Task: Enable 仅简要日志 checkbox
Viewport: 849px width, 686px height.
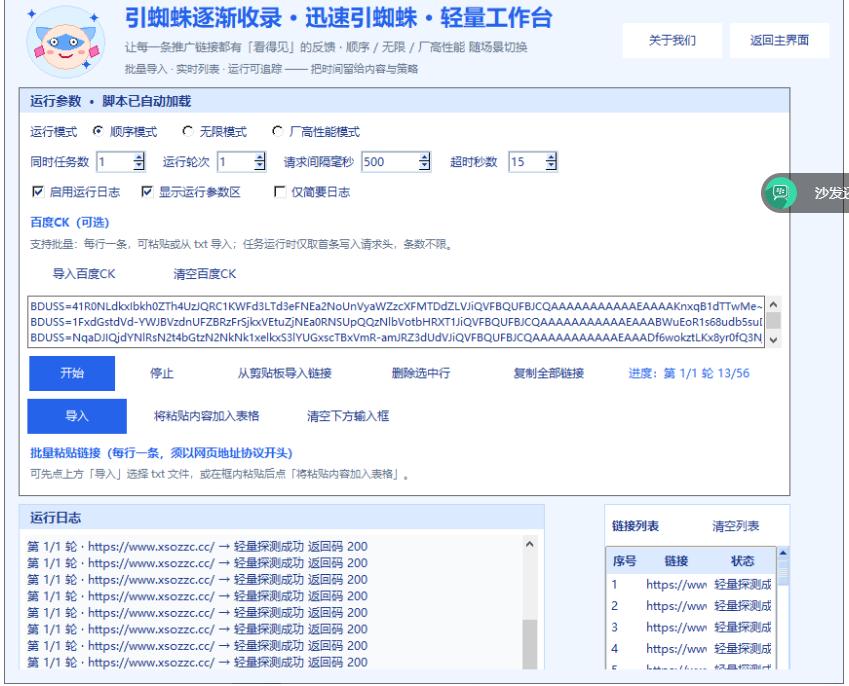Action: pyautogui.click(x=281, y=192)
